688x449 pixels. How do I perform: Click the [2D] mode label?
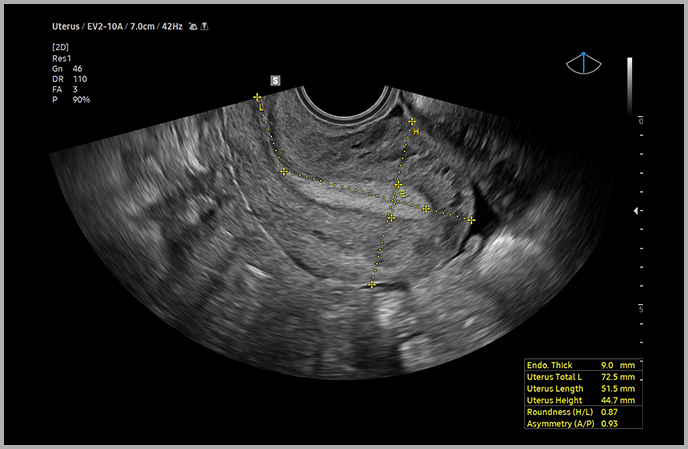[61, 48]
